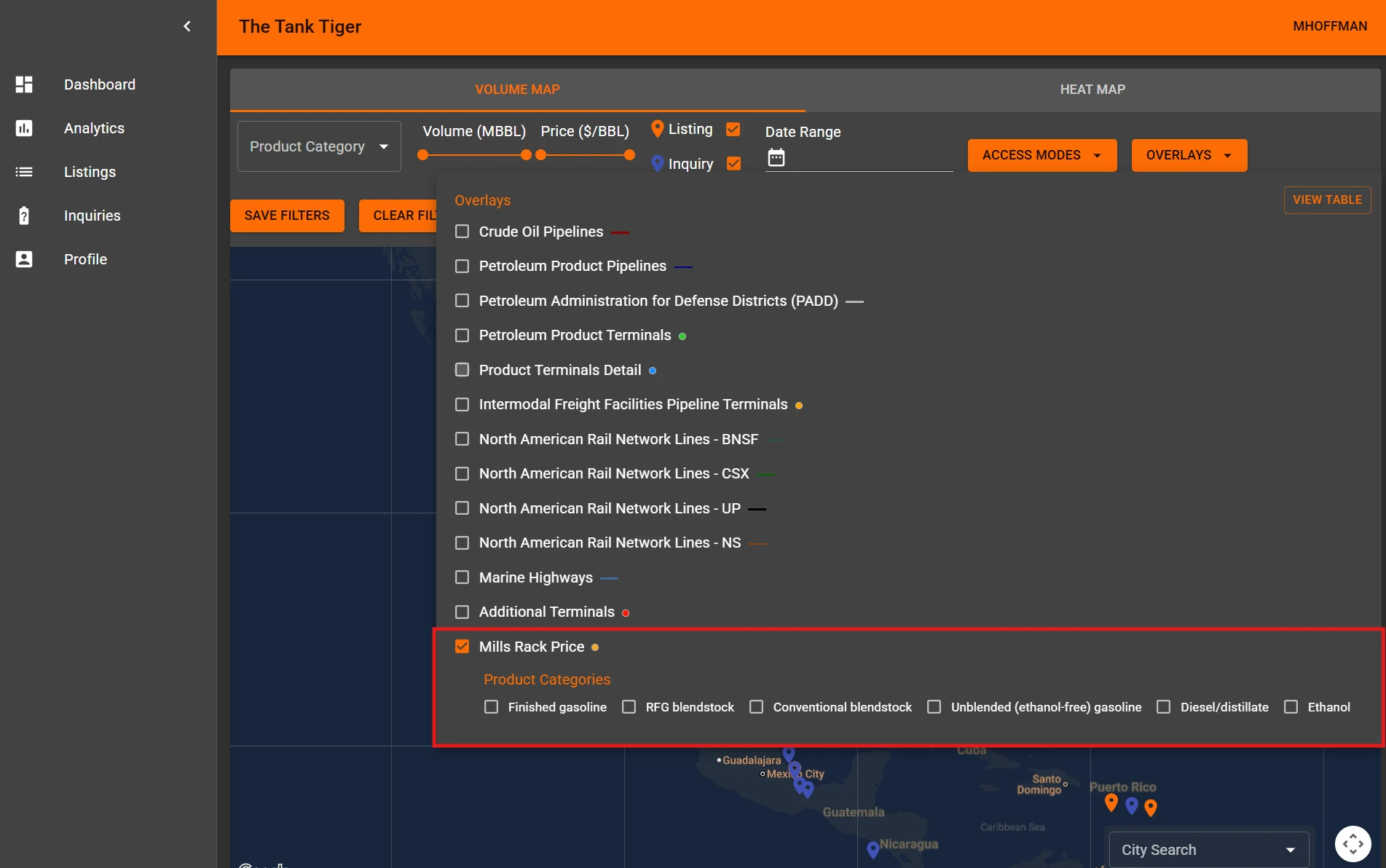Select the blue map pin near Nicaragua
The image size is (1386, 868).
(x=873, y=850)
